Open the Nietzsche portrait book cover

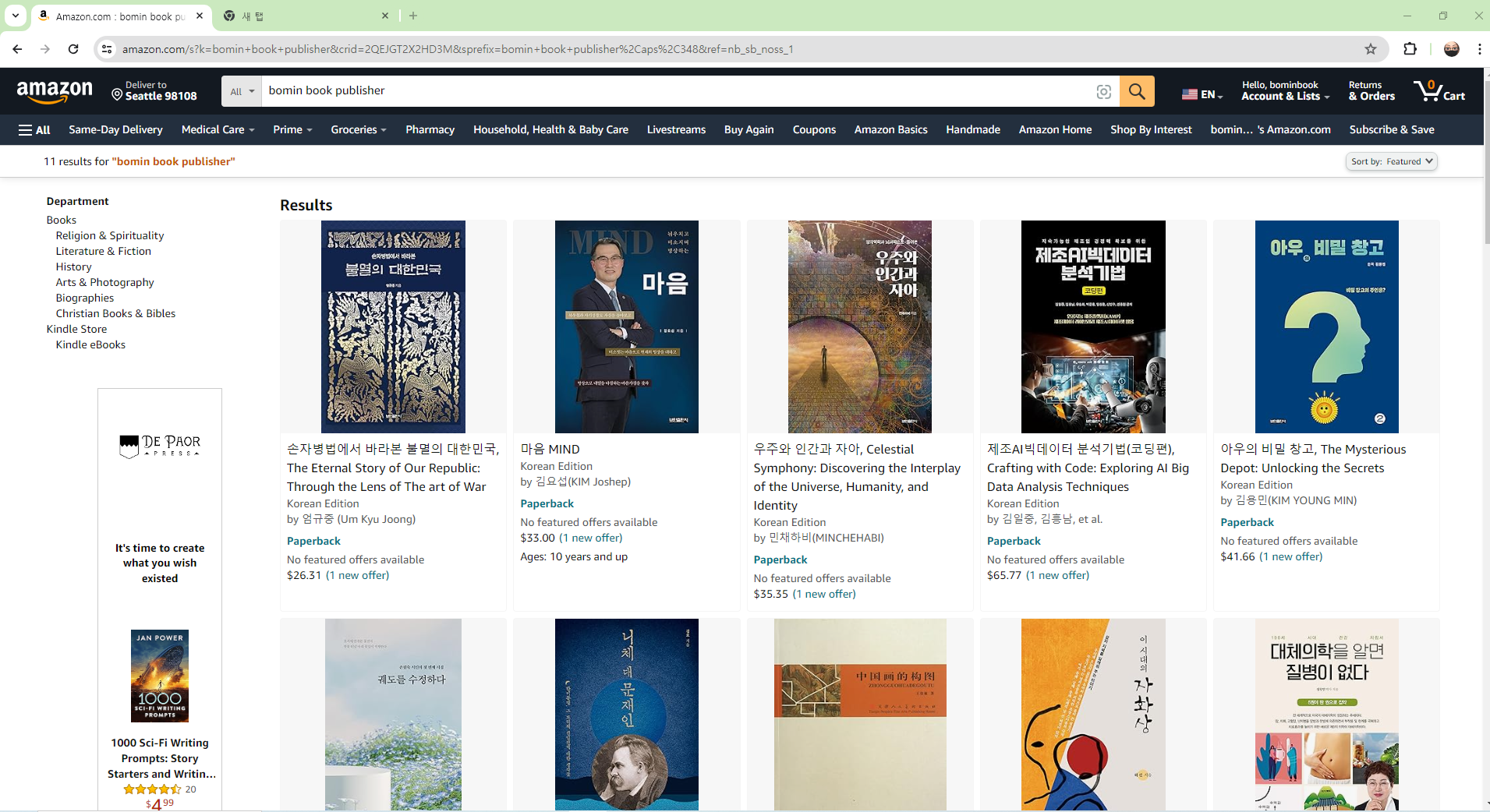pos(626,715)
